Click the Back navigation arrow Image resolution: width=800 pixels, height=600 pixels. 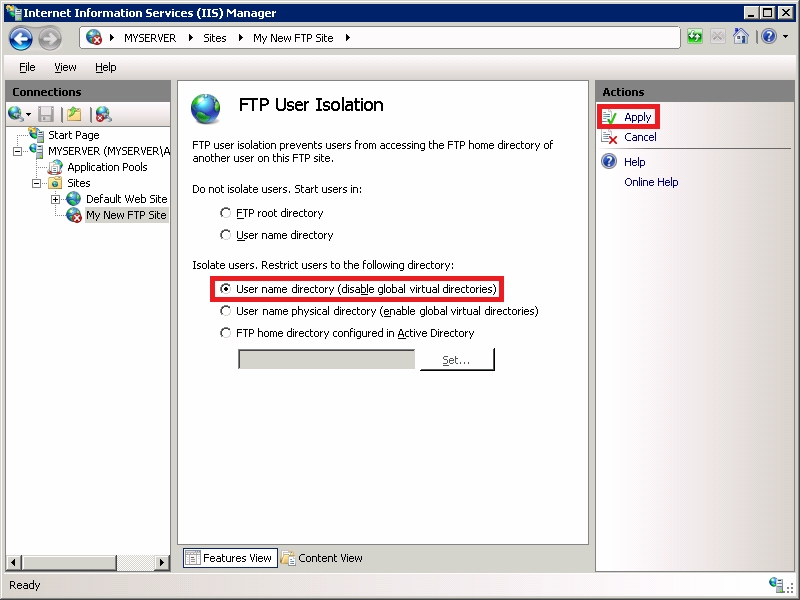tap(21, 38)
